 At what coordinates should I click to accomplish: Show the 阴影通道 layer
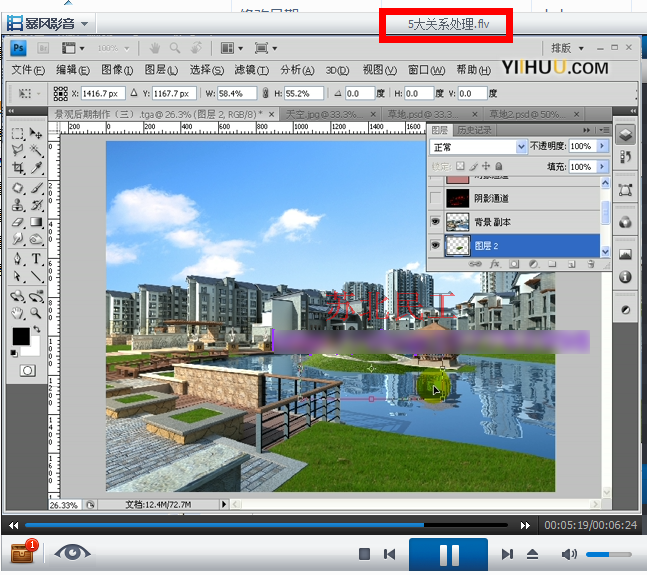[435, 198]
